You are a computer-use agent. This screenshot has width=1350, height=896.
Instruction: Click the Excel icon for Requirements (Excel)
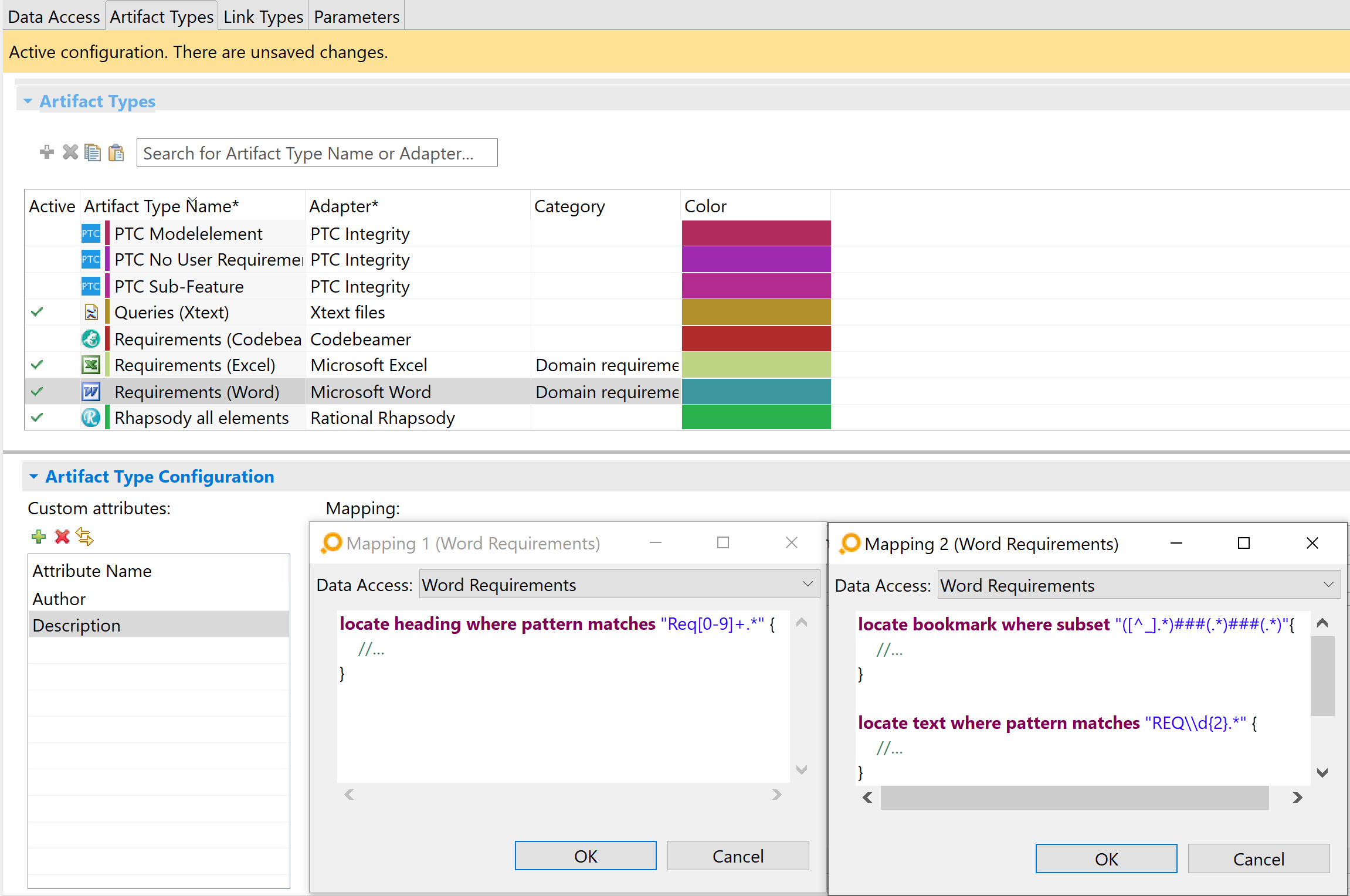pos(91,365)
